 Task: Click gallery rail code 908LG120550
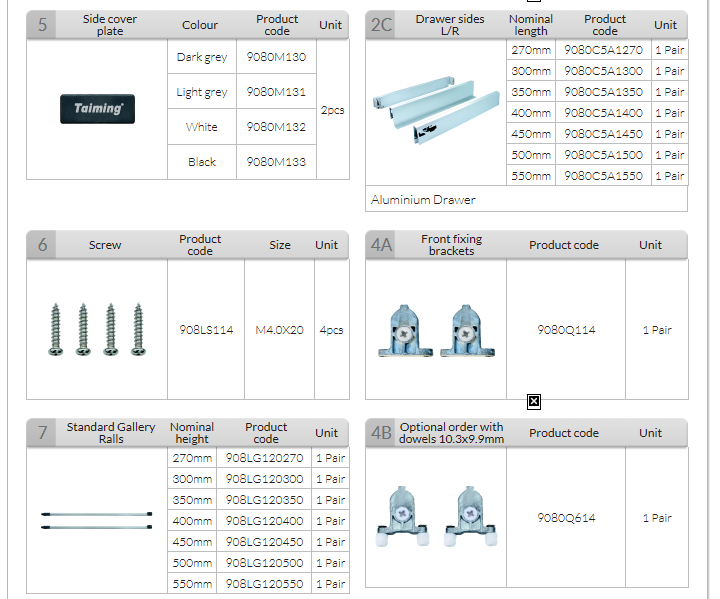tap(264, 583)
